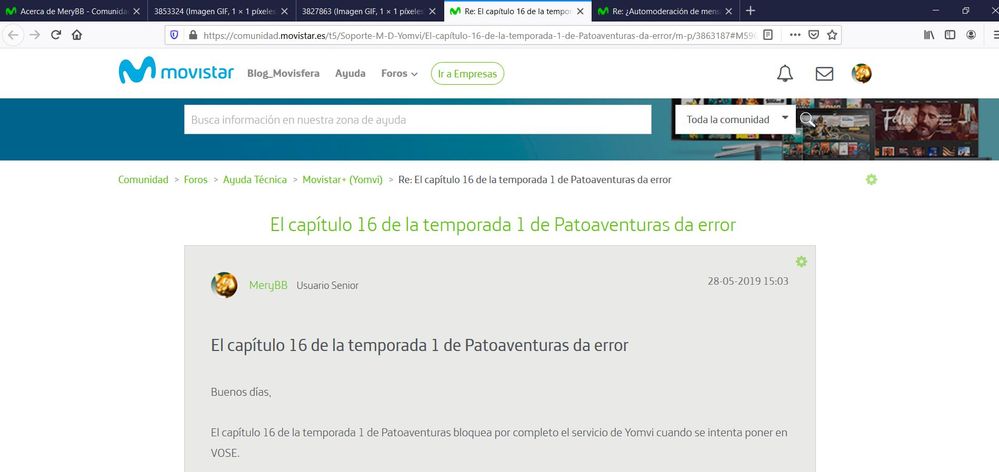
Task: Open page options gear near breadcrumb
Action: pyautogui.click(x=871, y=180)
